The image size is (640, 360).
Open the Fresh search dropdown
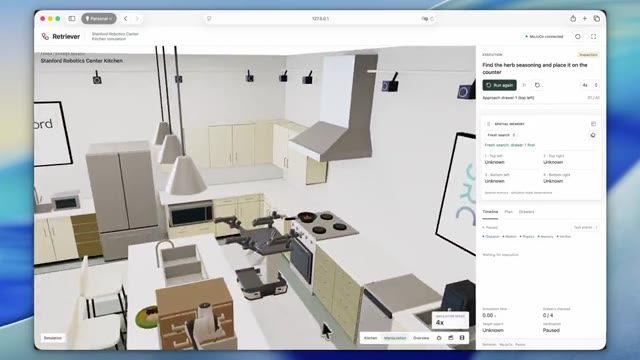click(x=501, y=135)
